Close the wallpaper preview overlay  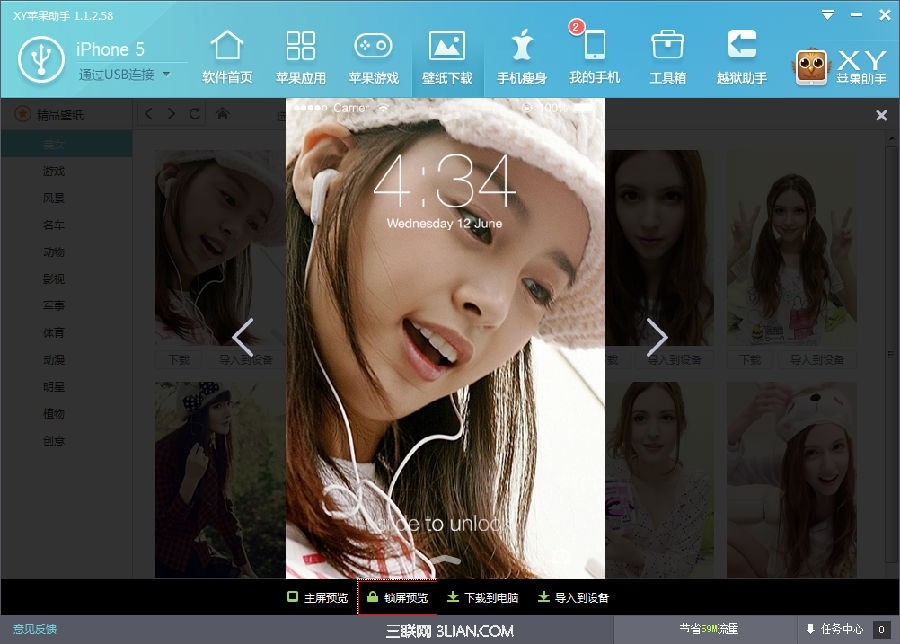coord(882,115)
